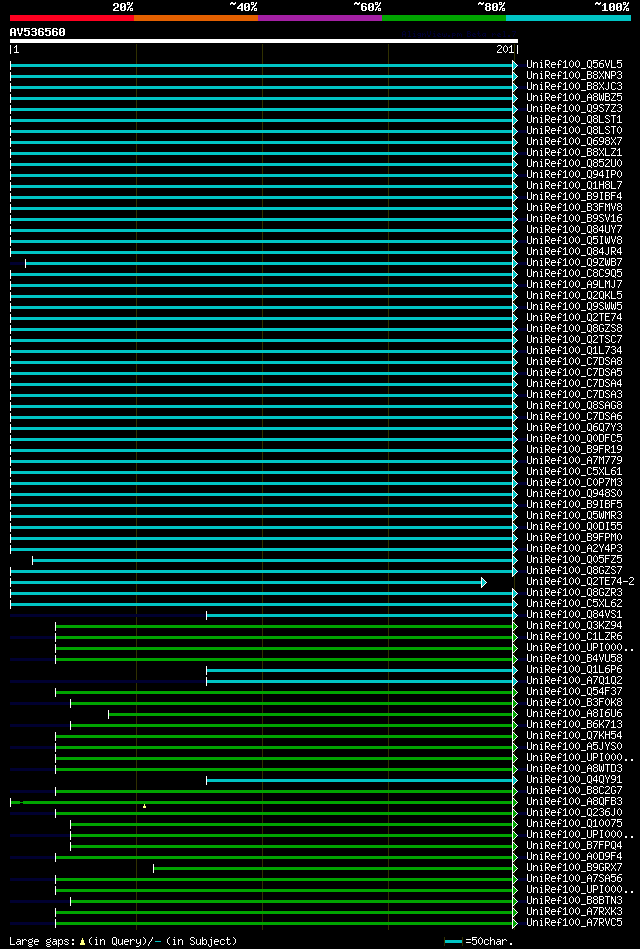Viewport: 640px width, 949px height.
Task: Click the cyan ~100% identity legend segment
Action: click(x=568, y=18)
